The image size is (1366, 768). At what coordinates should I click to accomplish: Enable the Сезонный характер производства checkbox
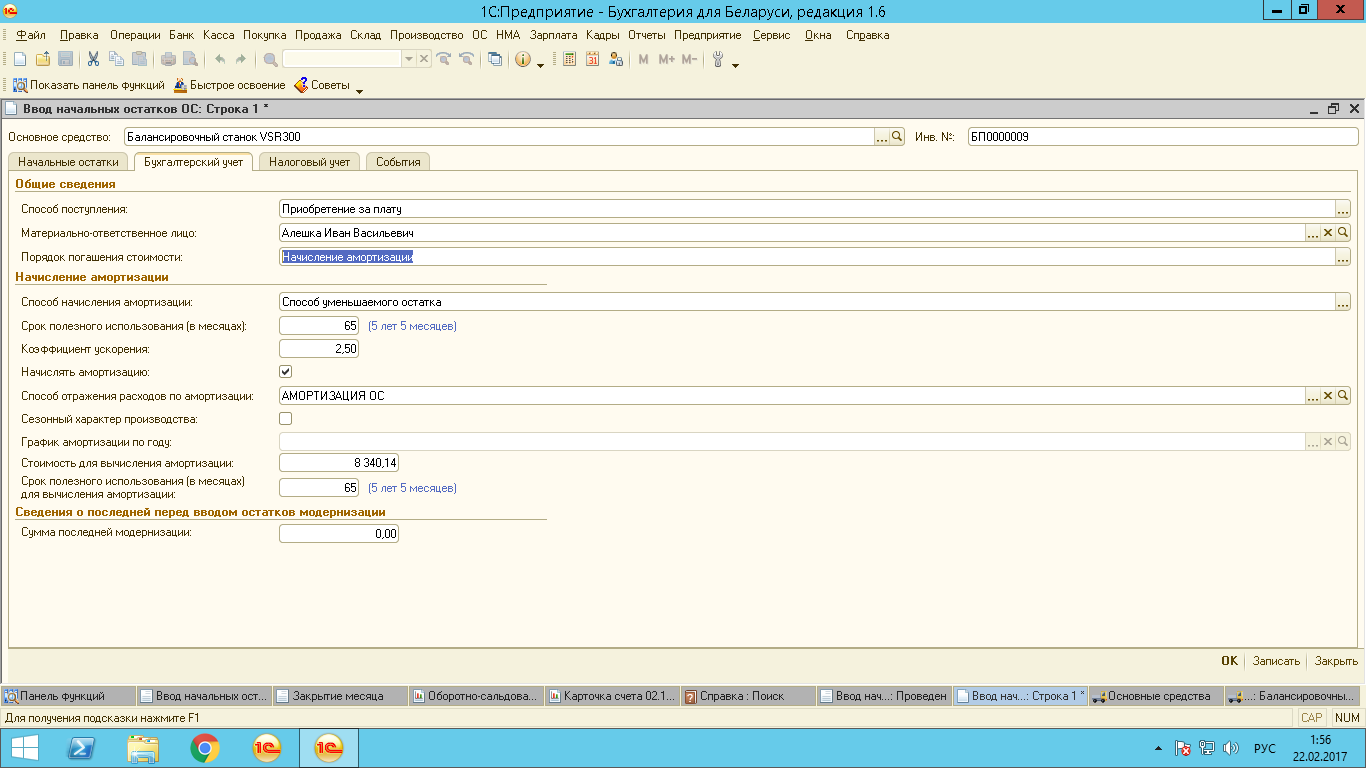(x=286, y=419)
